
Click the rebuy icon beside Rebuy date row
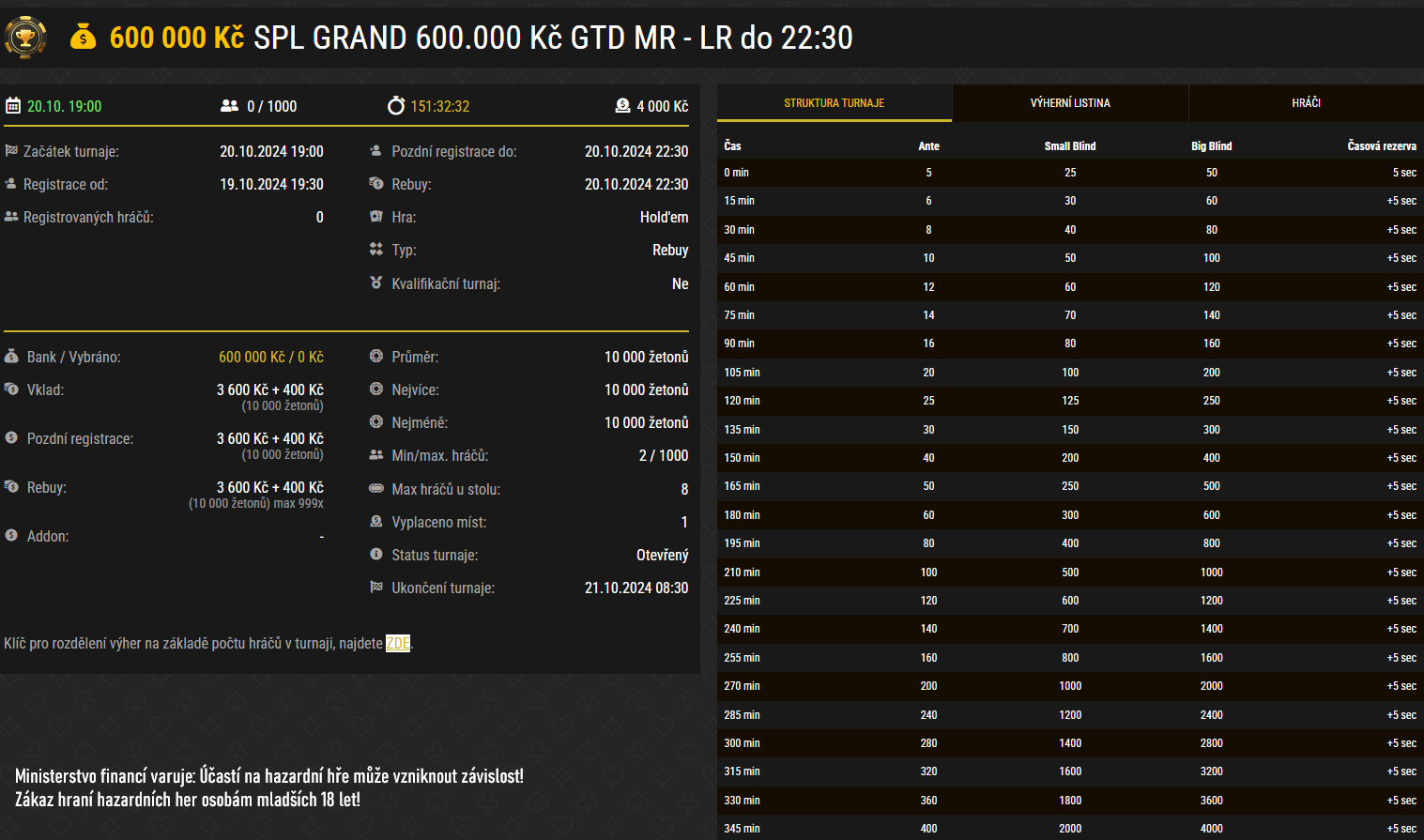click(x=375, y=184)
